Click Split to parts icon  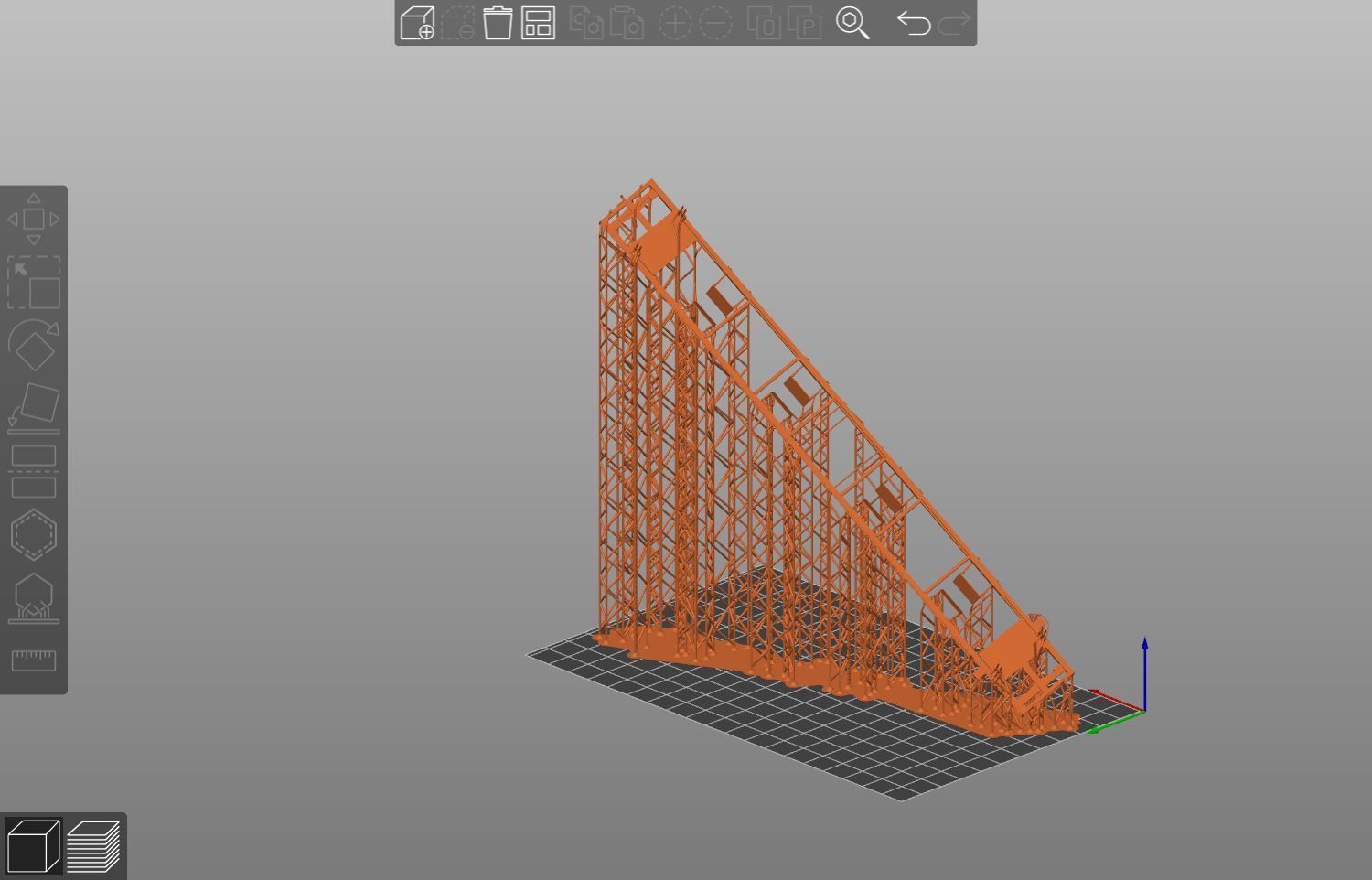[x=804, y=23]
